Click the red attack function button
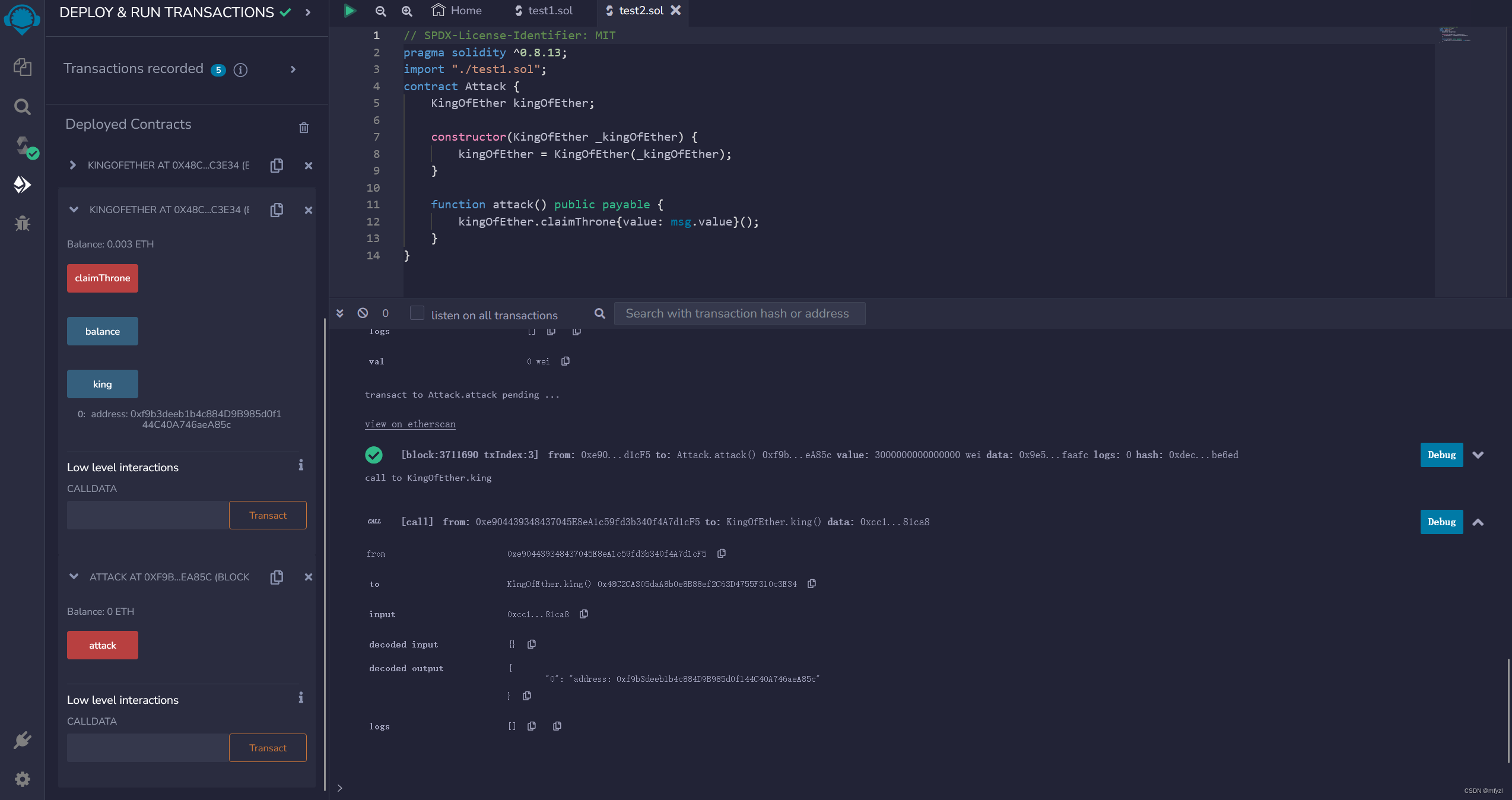This screenshot has width=1512, height=800. [x=102, y=645]
